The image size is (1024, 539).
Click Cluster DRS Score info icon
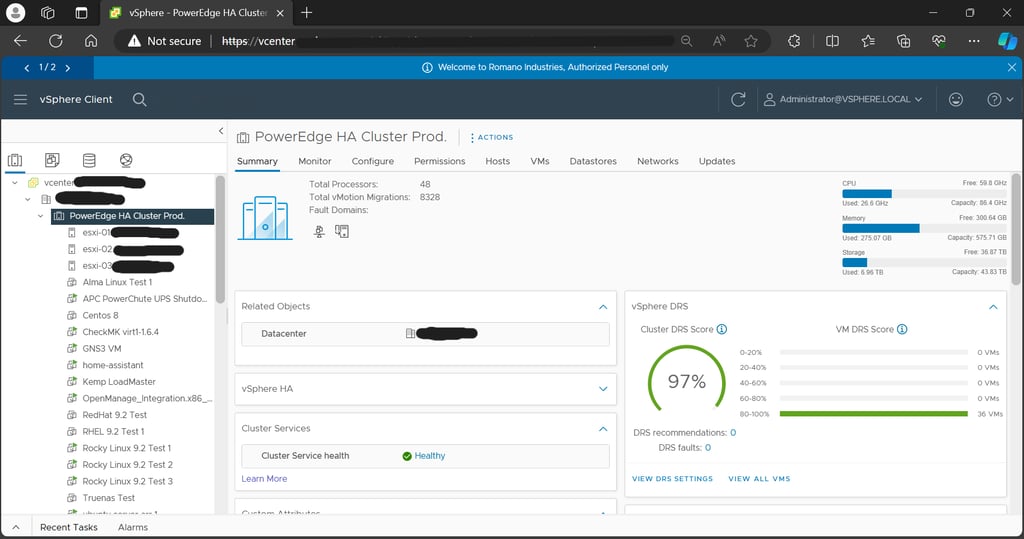[722, 329]
